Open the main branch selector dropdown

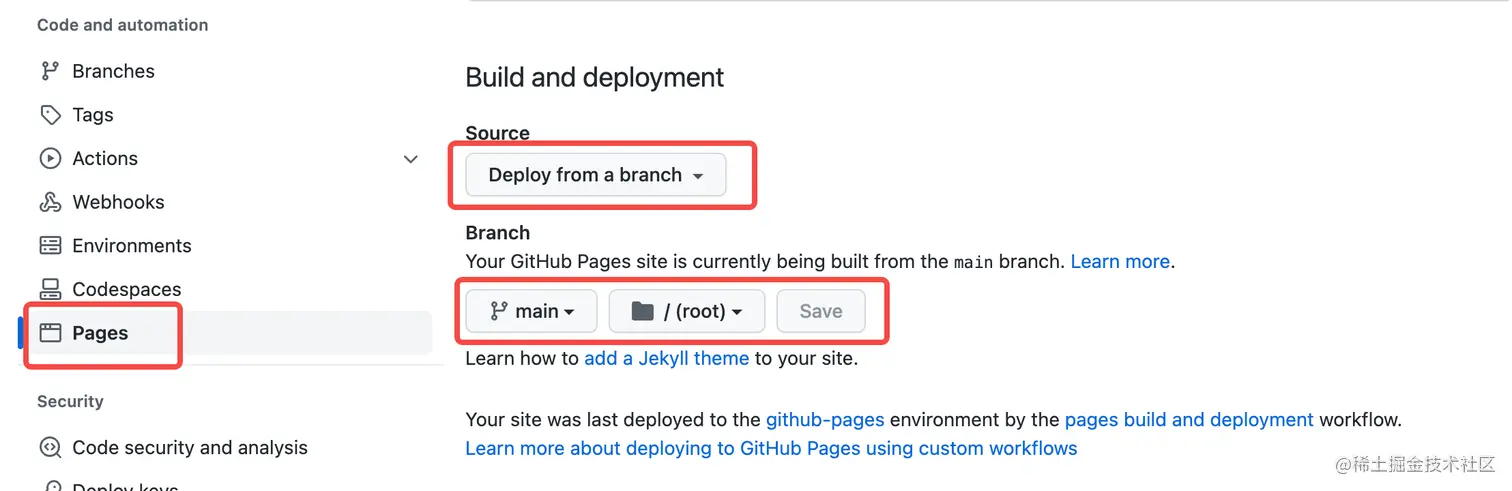point(531,311)
